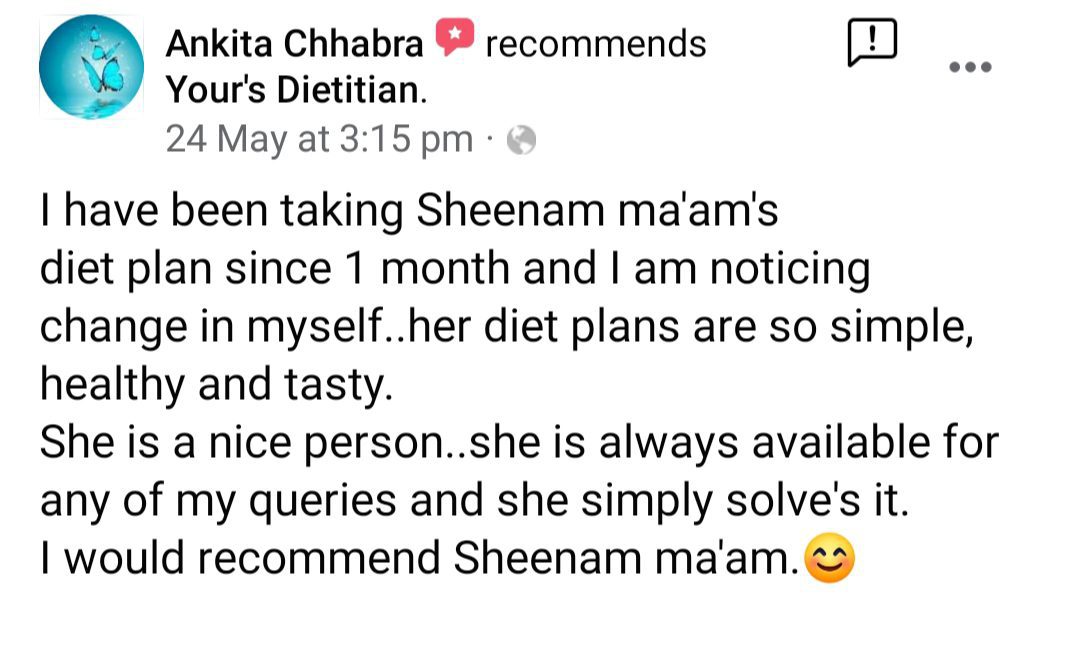
Task: Click the smiling face emoji
Action: click(x=830, y=558)
